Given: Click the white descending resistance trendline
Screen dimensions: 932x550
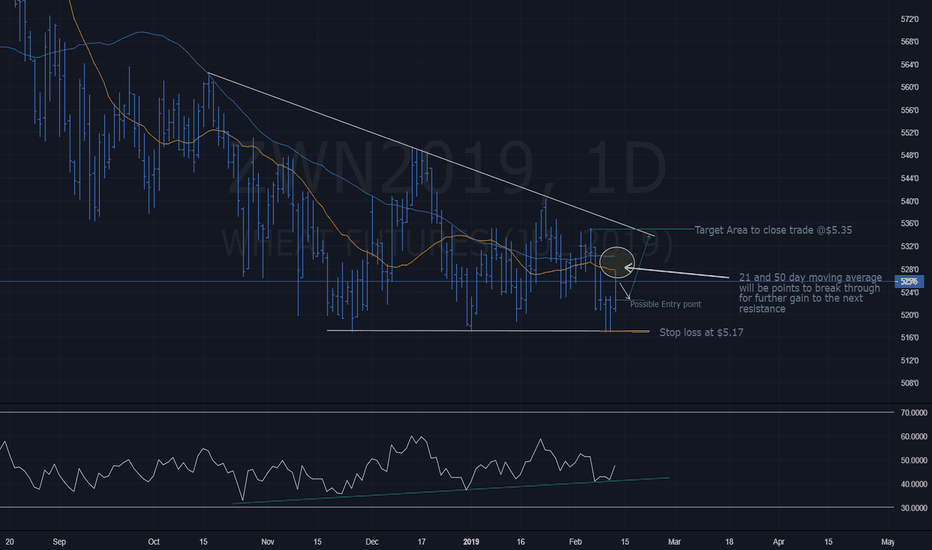Looking at the screenshot, I should point(431,154).
